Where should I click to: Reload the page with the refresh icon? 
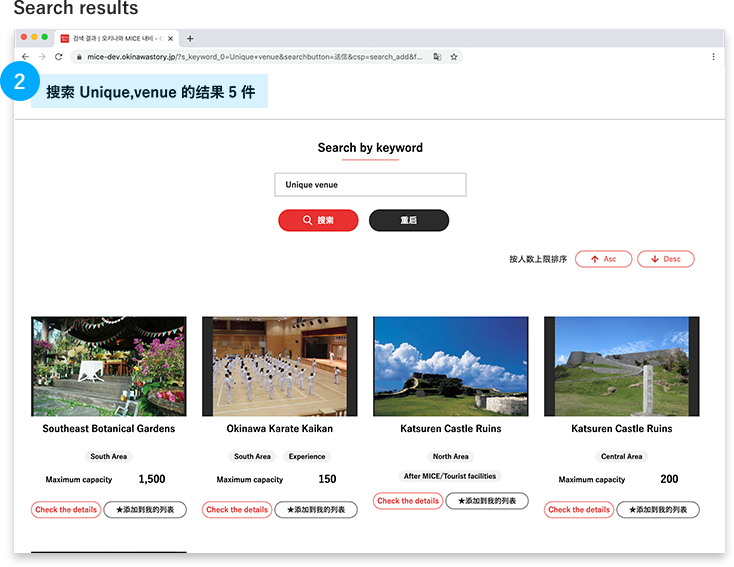click(59, 57)
